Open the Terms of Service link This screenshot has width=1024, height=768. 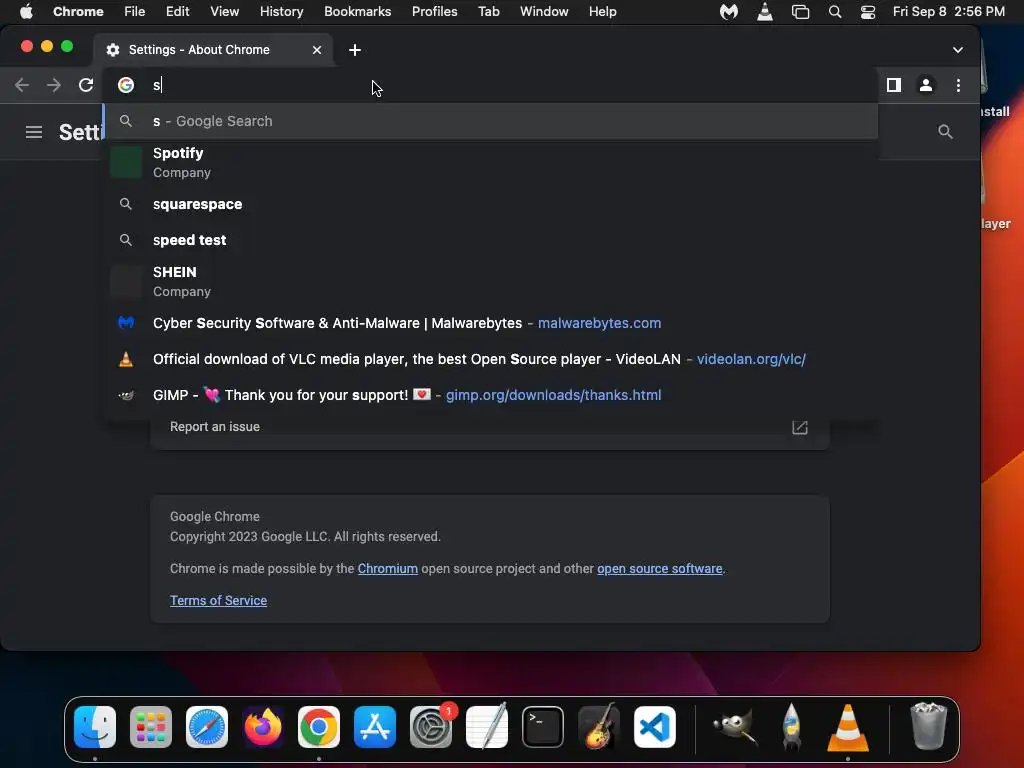pyautogui.click(x=218, y=600)
